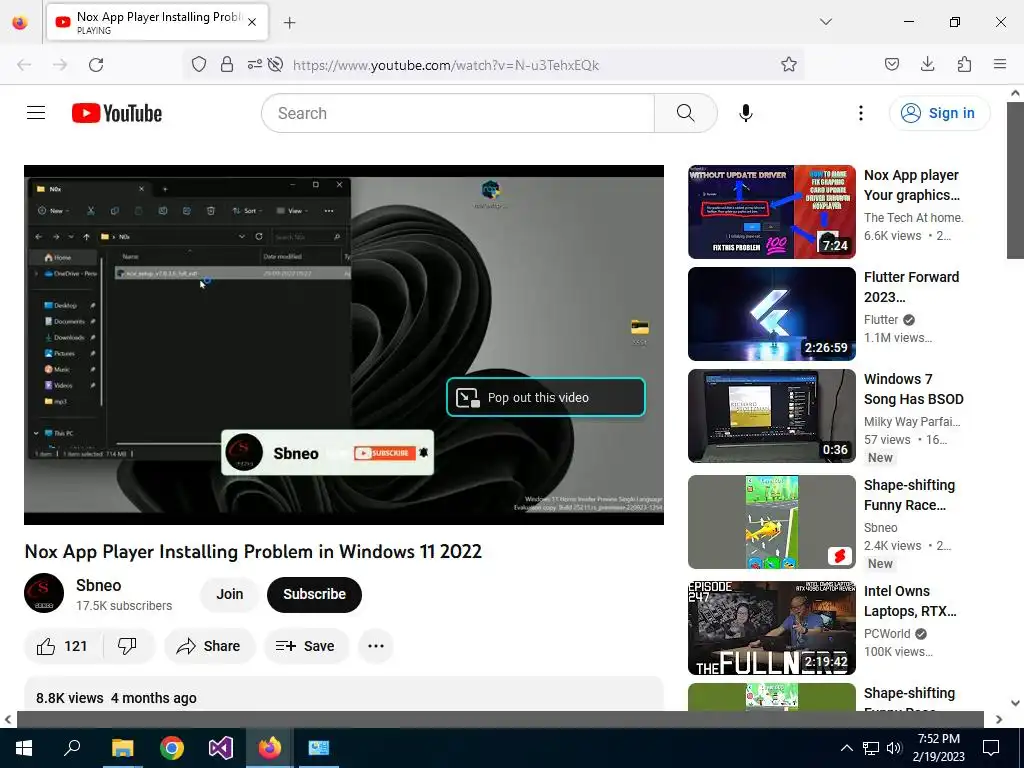Open more actions ellipsis under the video

(x=376, y=646)
